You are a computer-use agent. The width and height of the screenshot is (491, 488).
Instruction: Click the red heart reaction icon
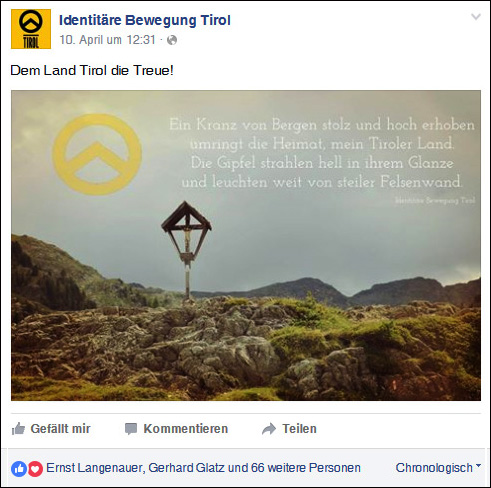tap(35, 469)
